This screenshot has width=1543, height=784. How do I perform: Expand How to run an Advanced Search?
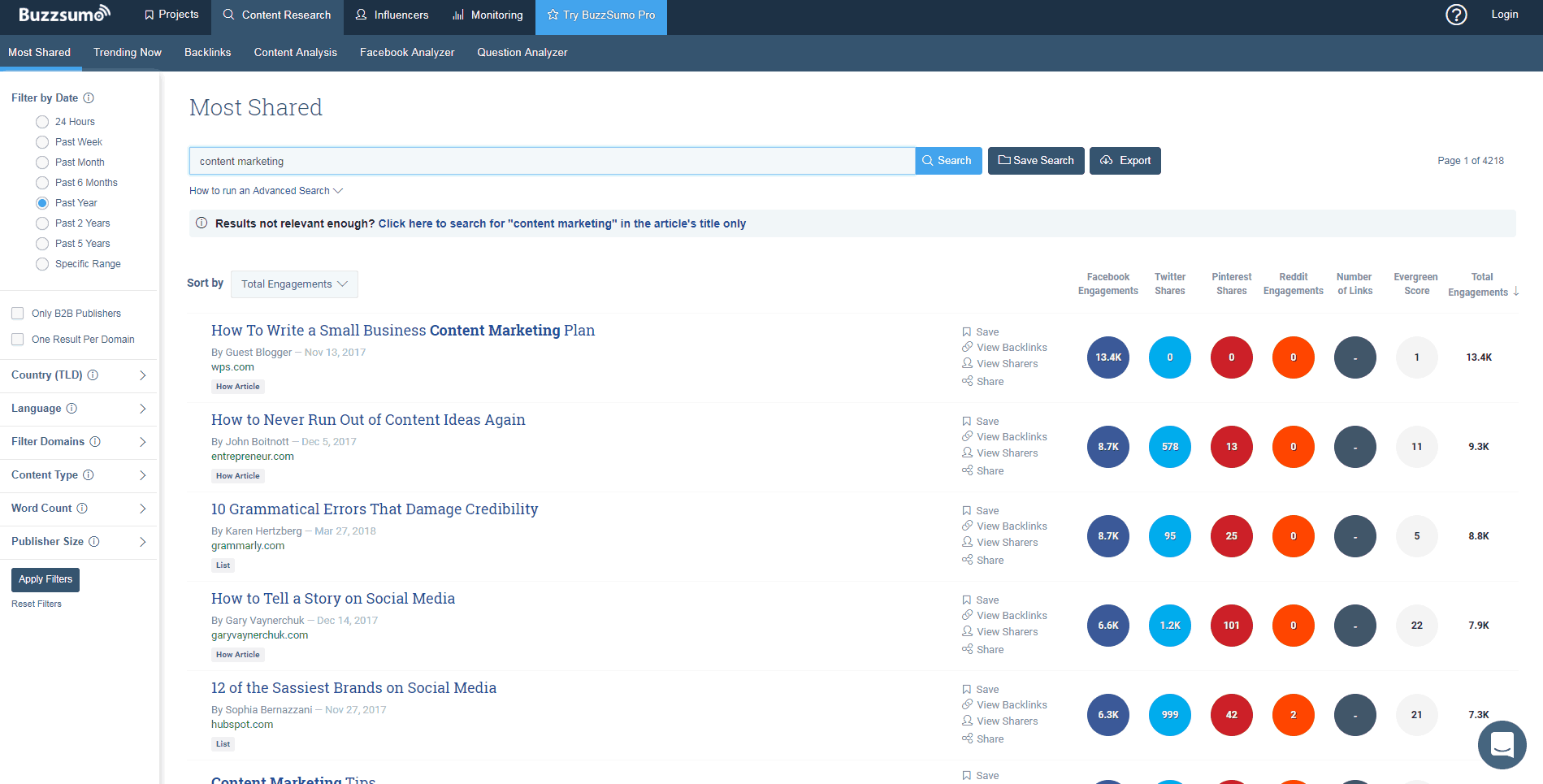[267, 191]
